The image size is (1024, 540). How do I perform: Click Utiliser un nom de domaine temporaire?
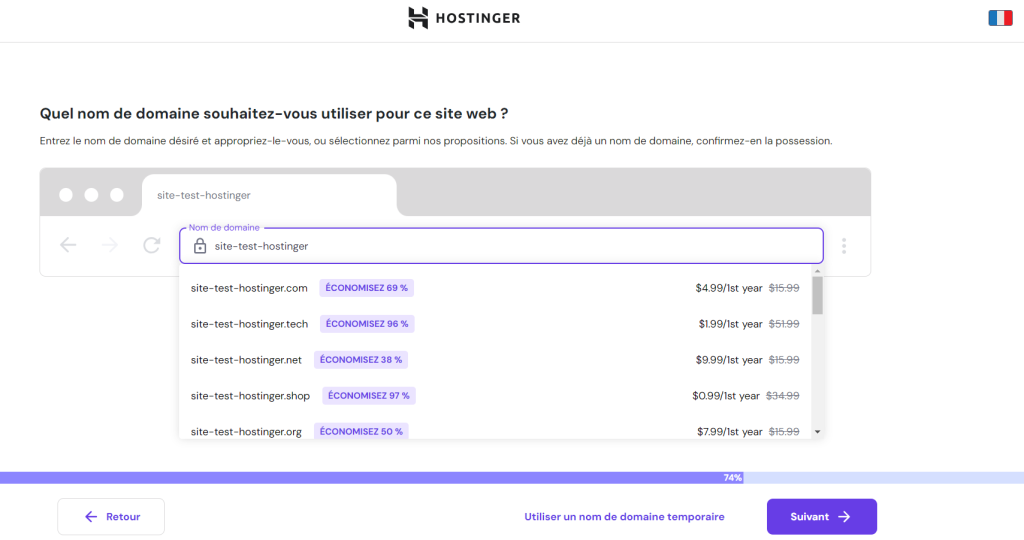(x=624, y=517)
